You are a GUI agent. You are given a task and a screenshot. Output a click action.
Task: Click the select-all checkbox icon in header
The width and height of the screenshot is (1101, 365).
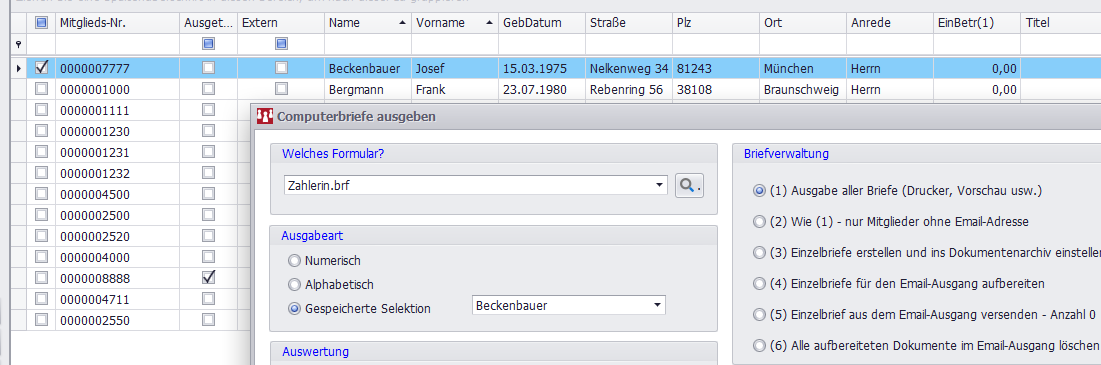[x=41, y=23]
